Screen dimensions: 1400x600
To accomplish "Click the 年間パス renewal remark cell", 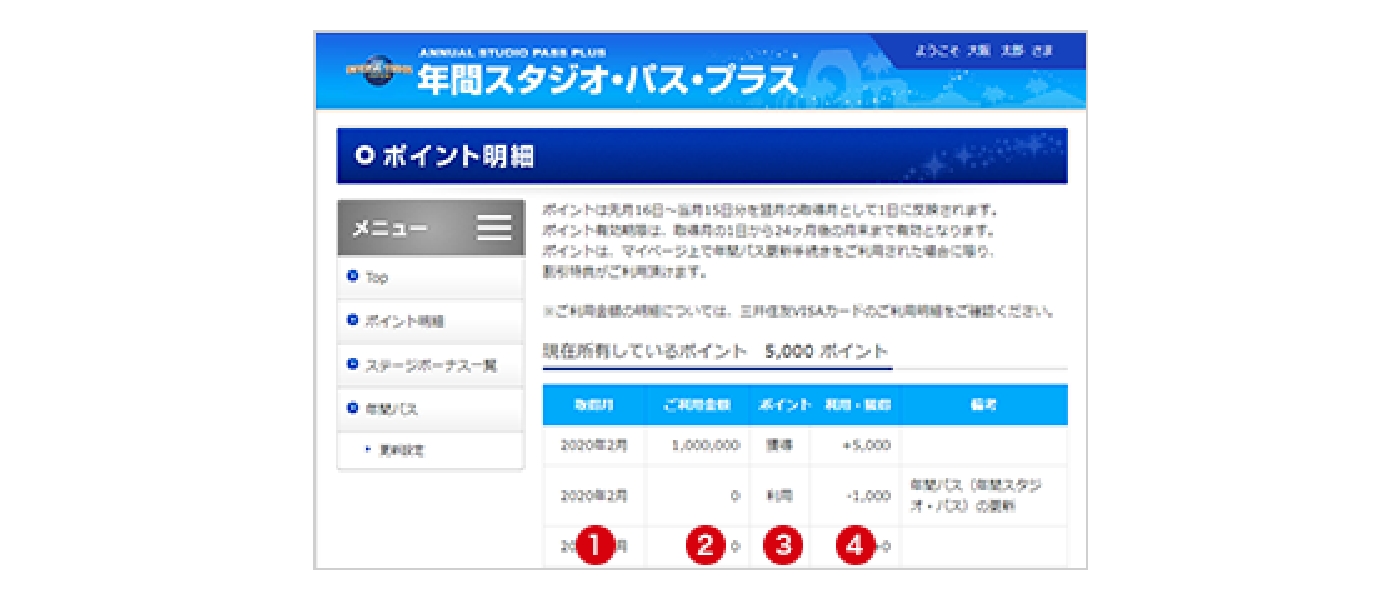I will coord(984,495).
